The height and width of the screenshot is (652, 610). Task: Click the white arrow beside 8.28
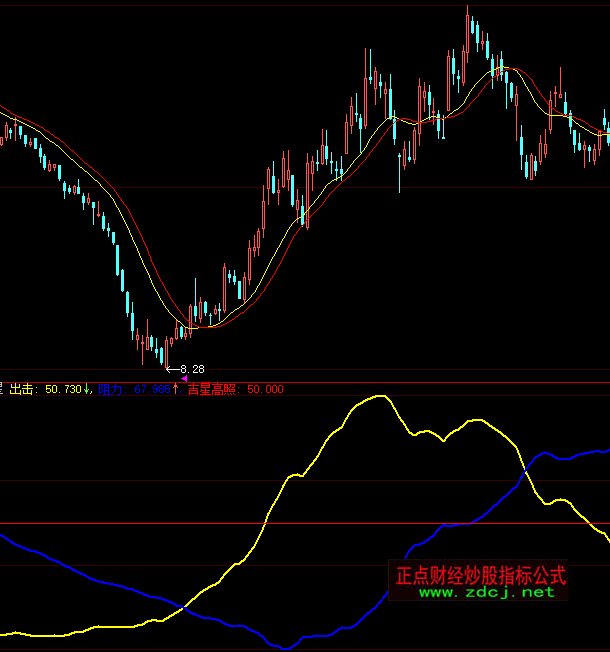click(x=171, y=369)
